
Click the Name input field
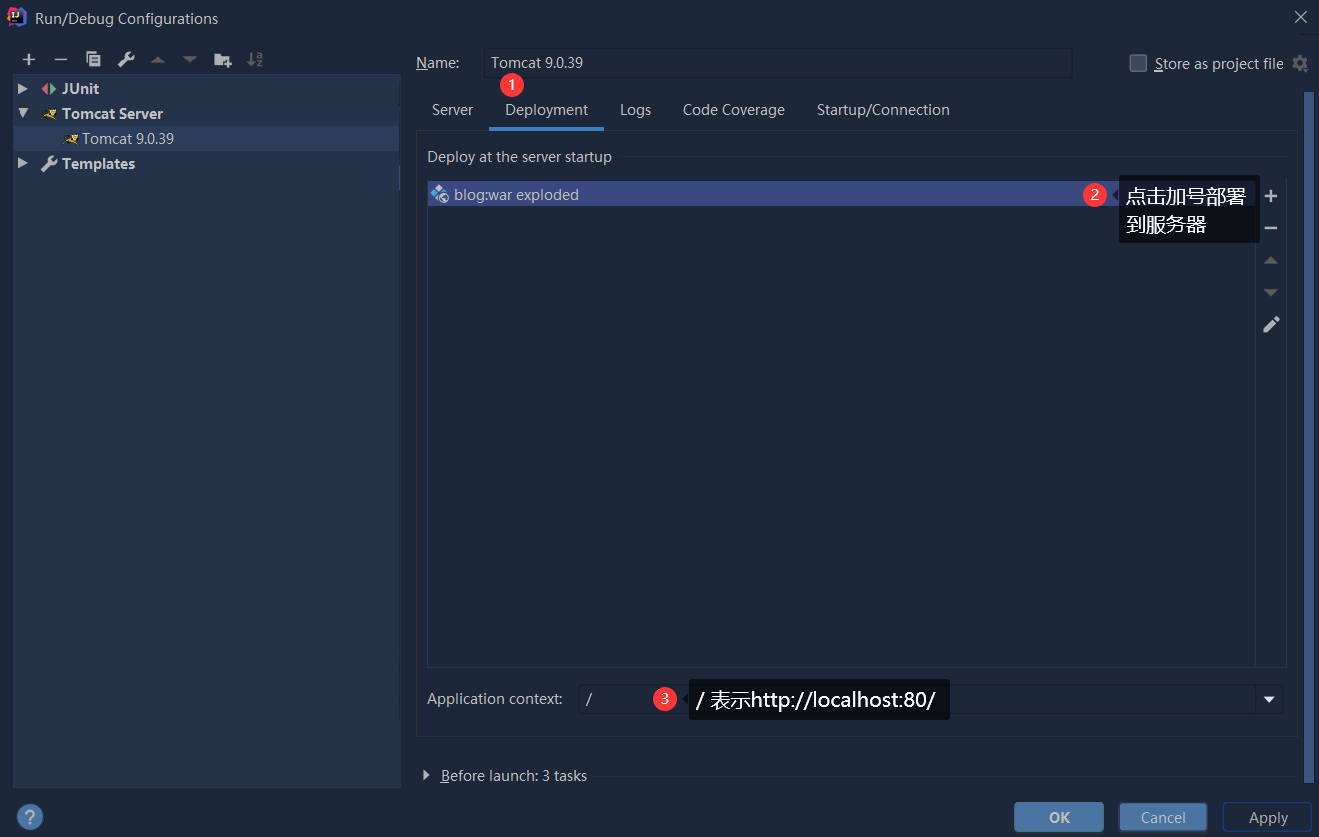(778, 62)
